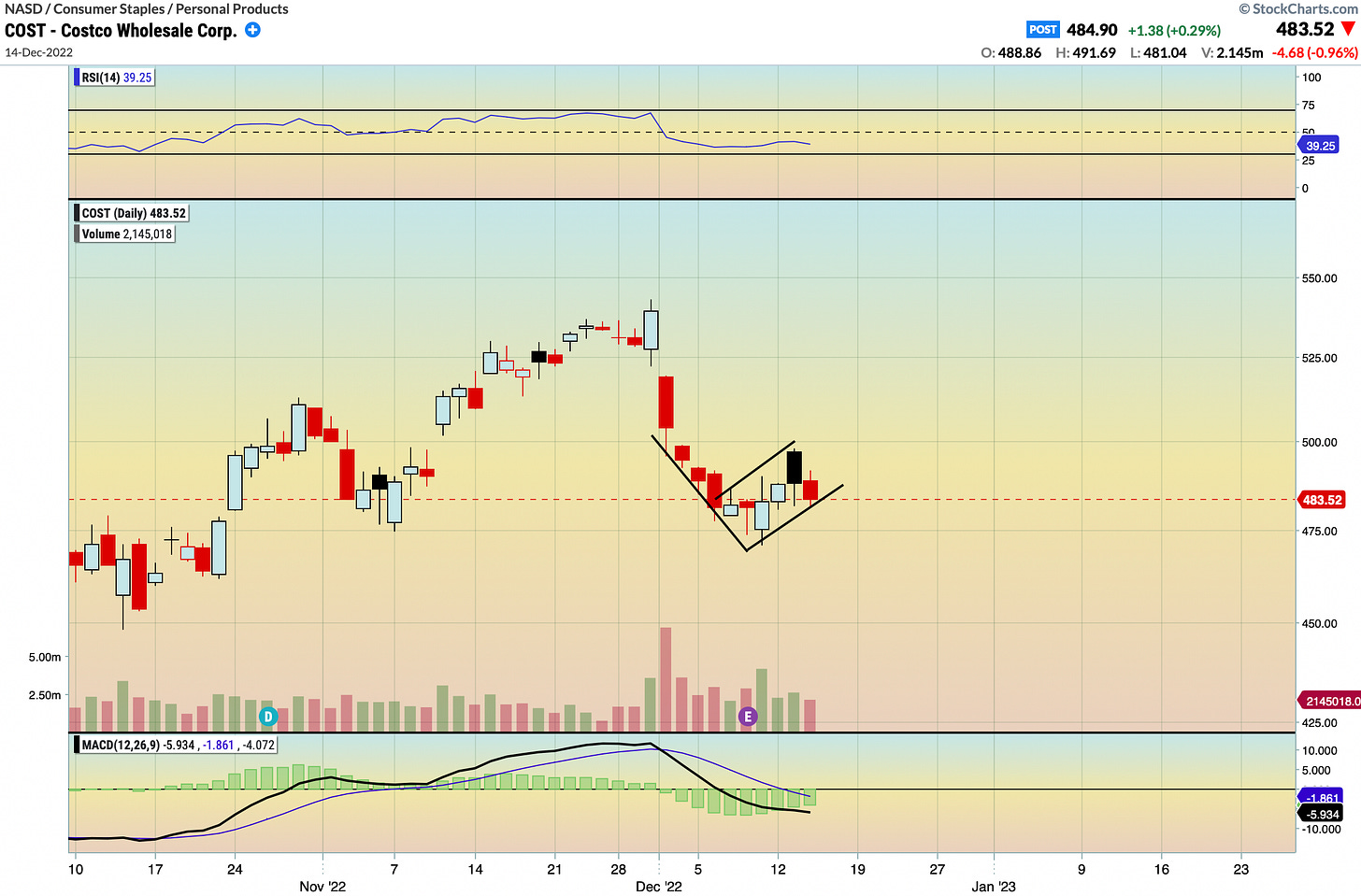Click the green +1.38 (+0.29%) change
Image resolution: width=1361 pixels, height=896 pixels.
1174,31
